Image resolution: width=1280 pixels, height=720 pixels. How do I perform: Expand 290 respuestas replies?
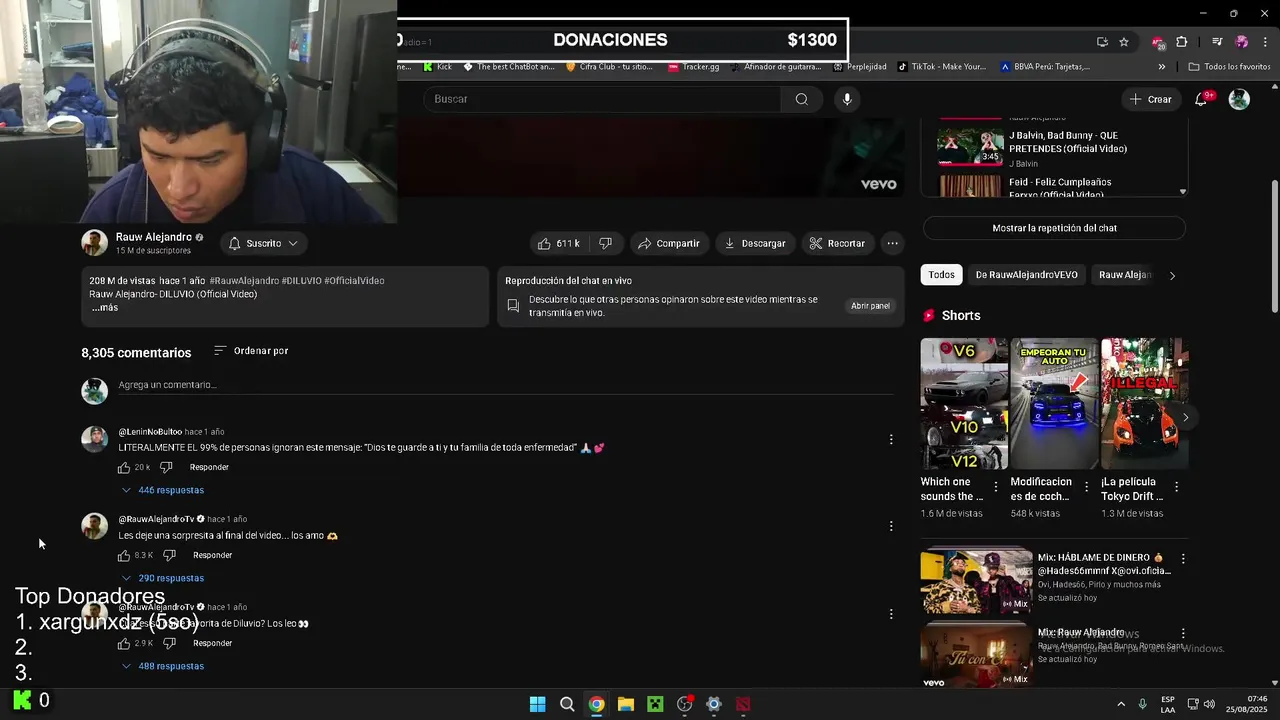(x=163, y=578)
